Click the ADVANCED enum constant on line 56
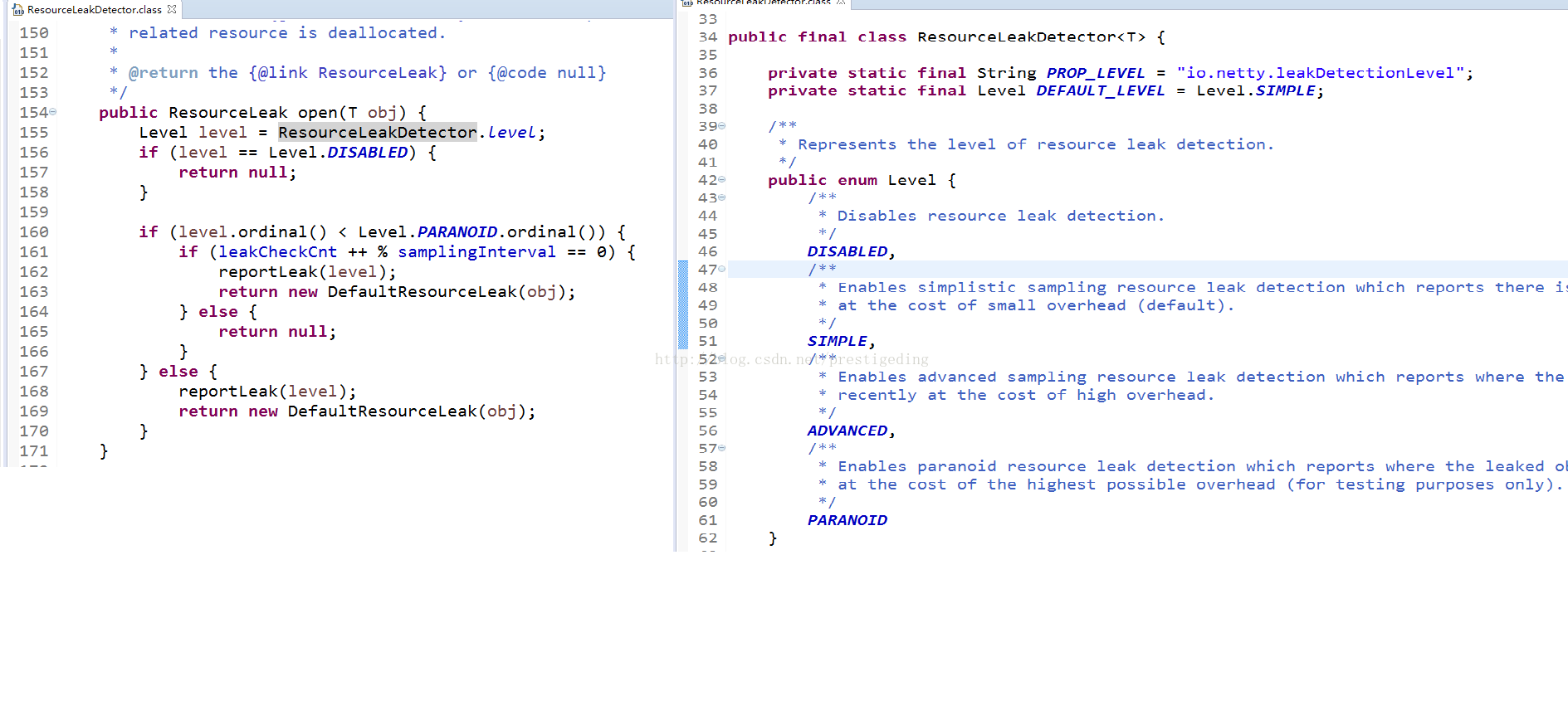 (x=848, y=431)
